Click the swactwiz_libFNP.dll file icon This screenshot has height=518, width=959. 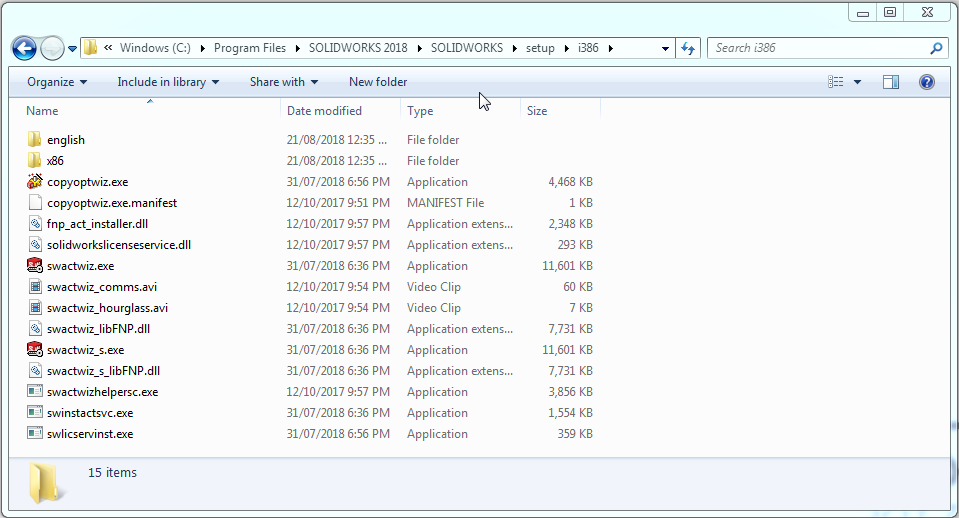35,328
